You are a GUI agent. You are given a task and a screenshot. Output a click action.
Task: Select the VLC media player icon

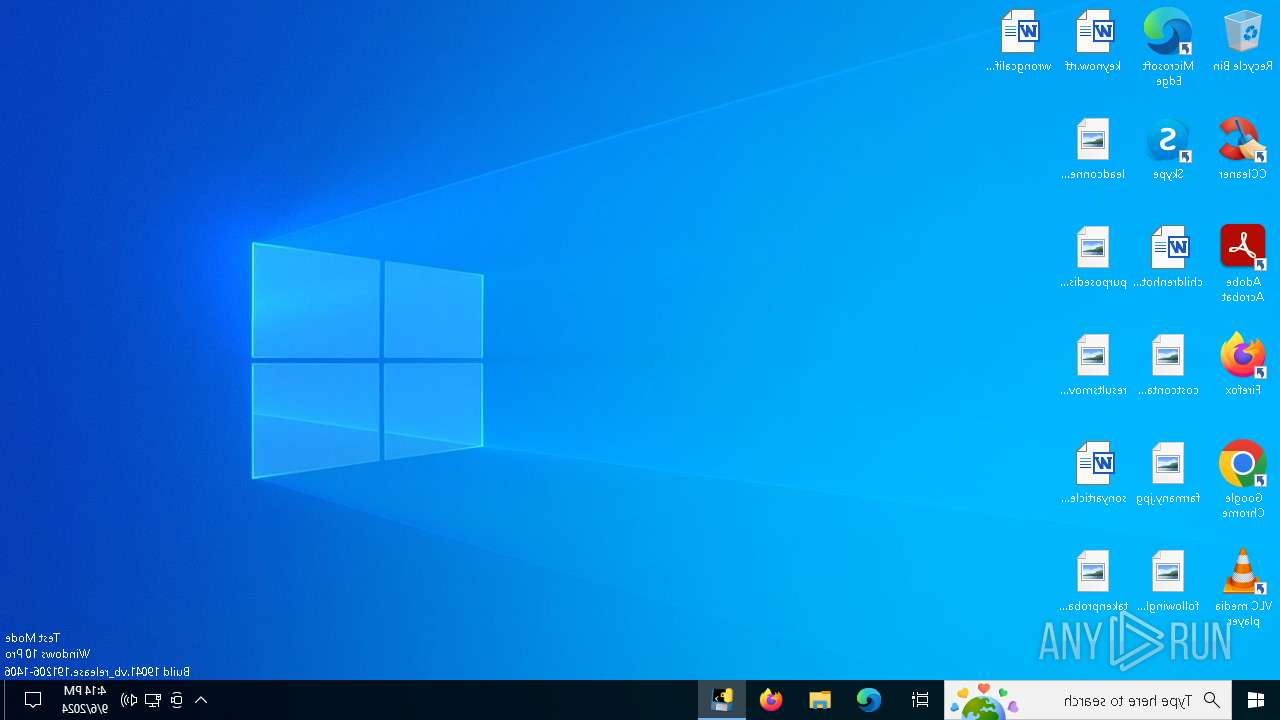(1242, 588)
